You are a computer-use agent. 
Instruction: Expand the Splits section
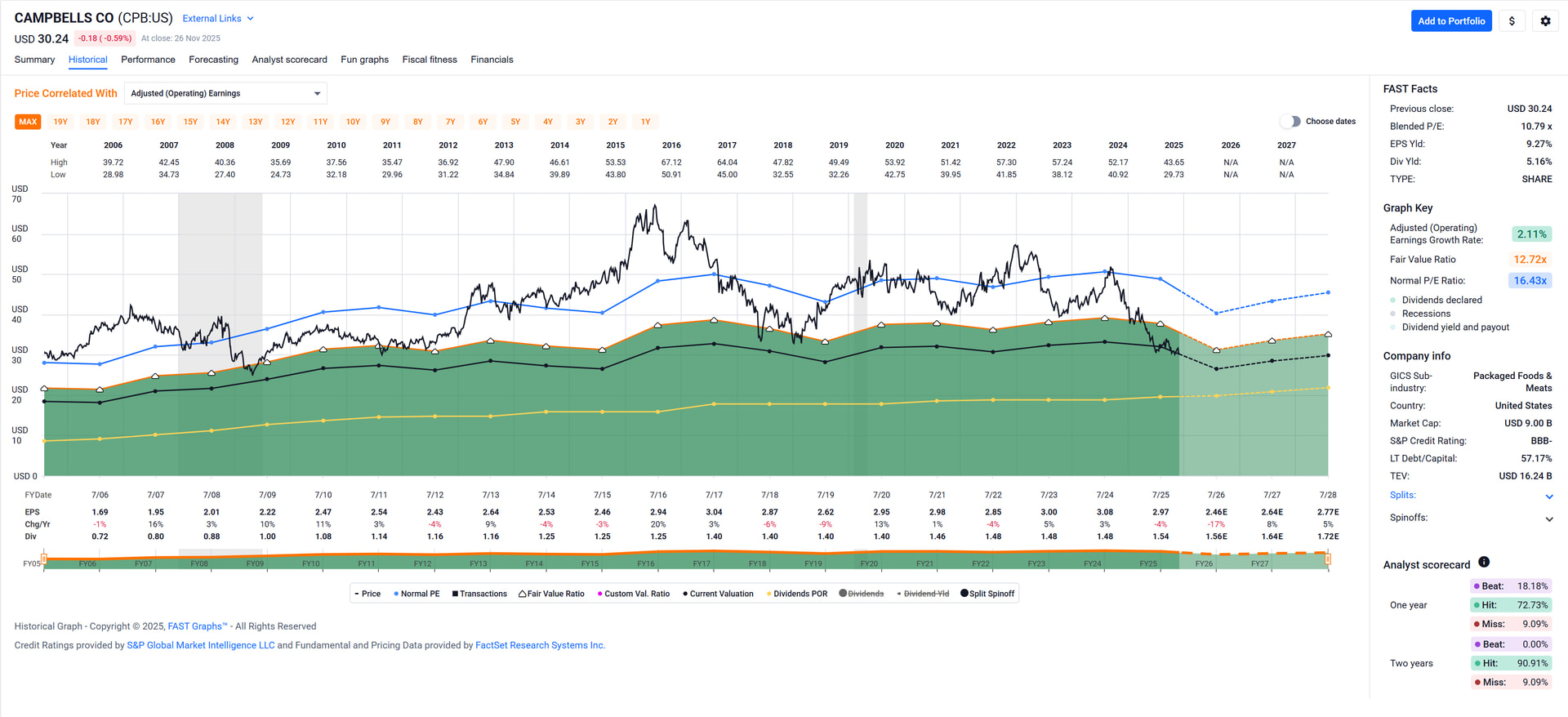coord(1549,497)
